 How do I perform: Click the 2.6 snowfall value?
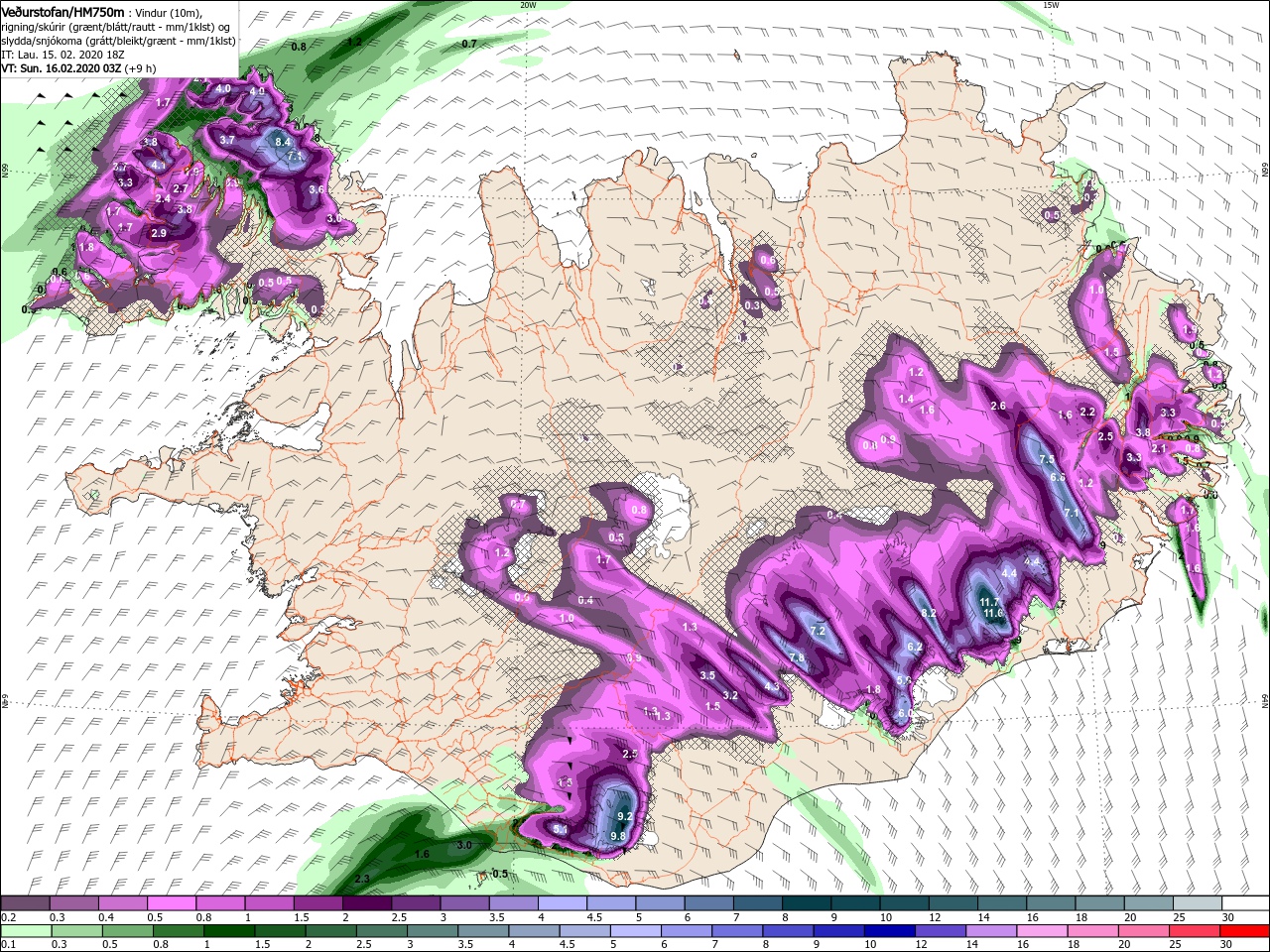coord(999,406)
